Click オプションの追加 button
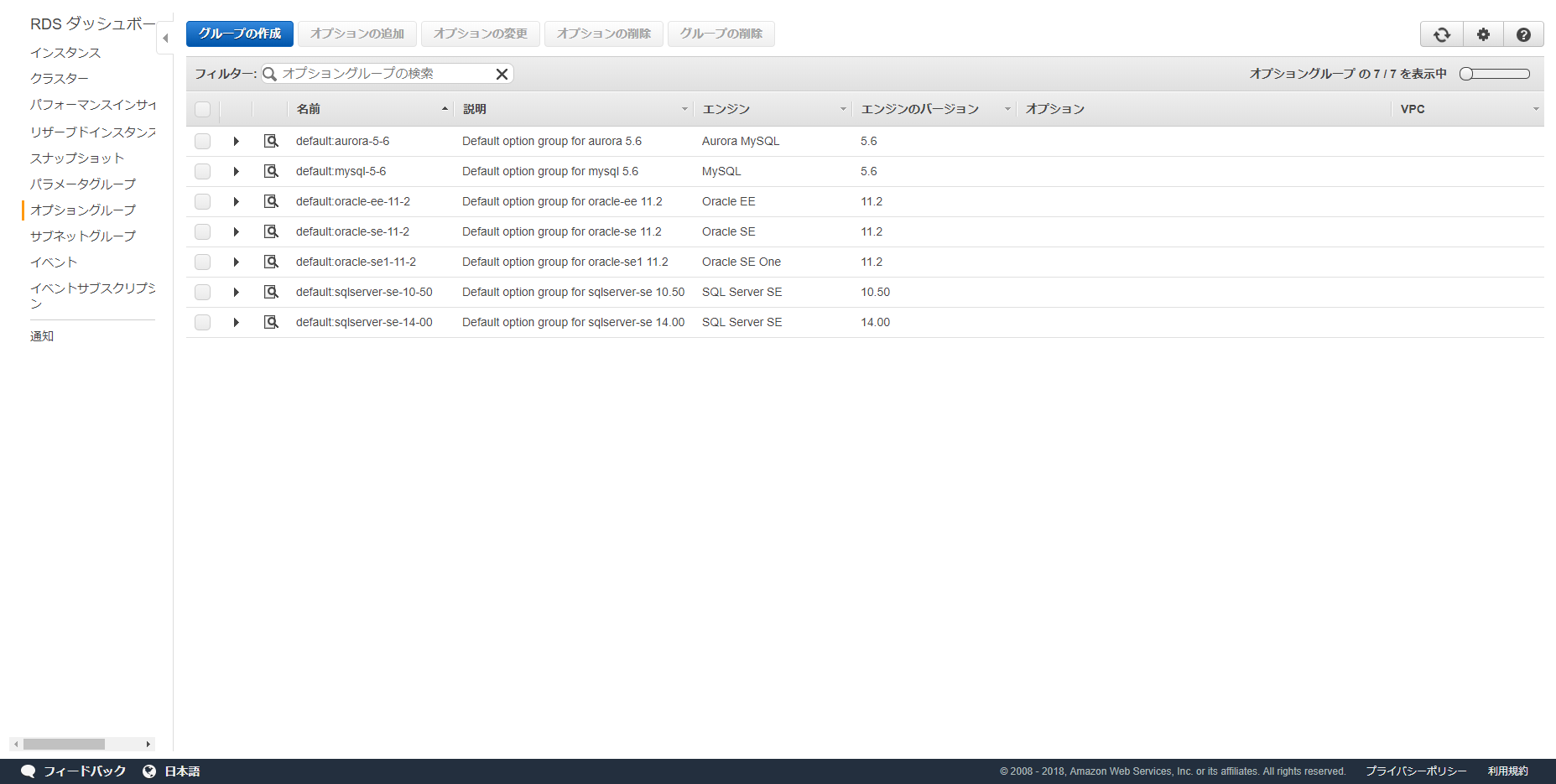This screenshot has width=1556, height=784. (357, 34)
